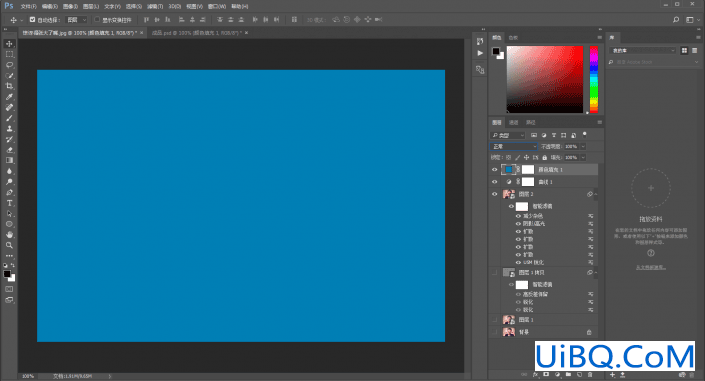Select the Clone Stamp tool
The image size is (705, 381).
click(x=9, y=129)
